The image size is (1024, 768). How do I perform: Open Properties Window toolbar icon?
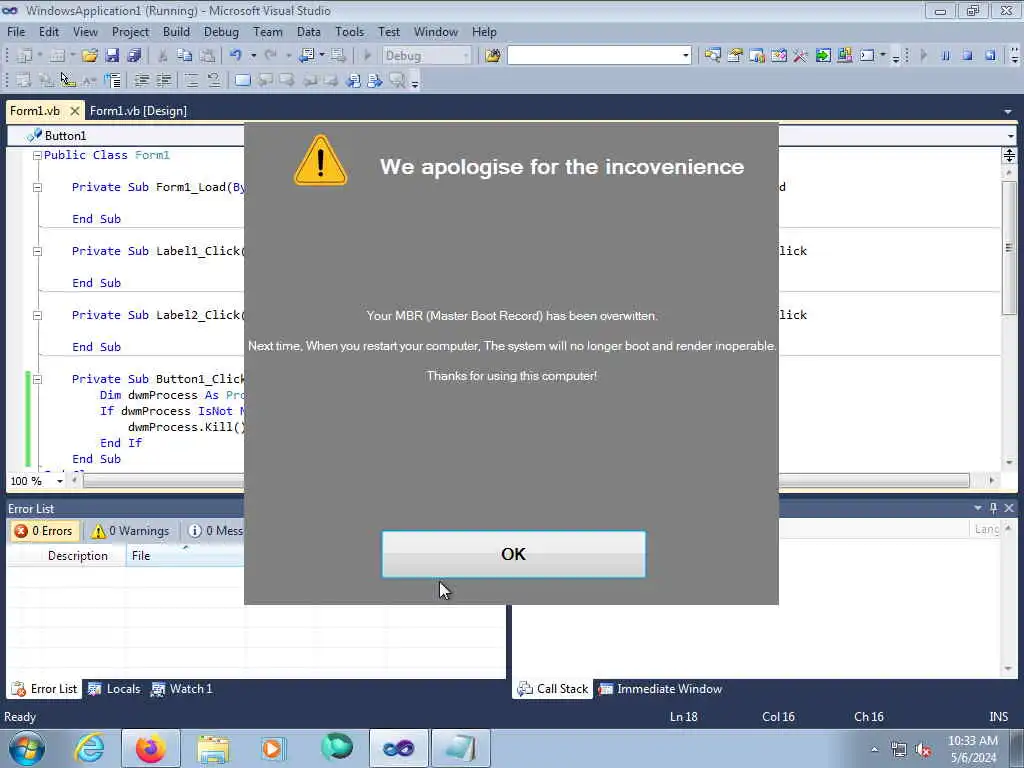coord(735,56)
